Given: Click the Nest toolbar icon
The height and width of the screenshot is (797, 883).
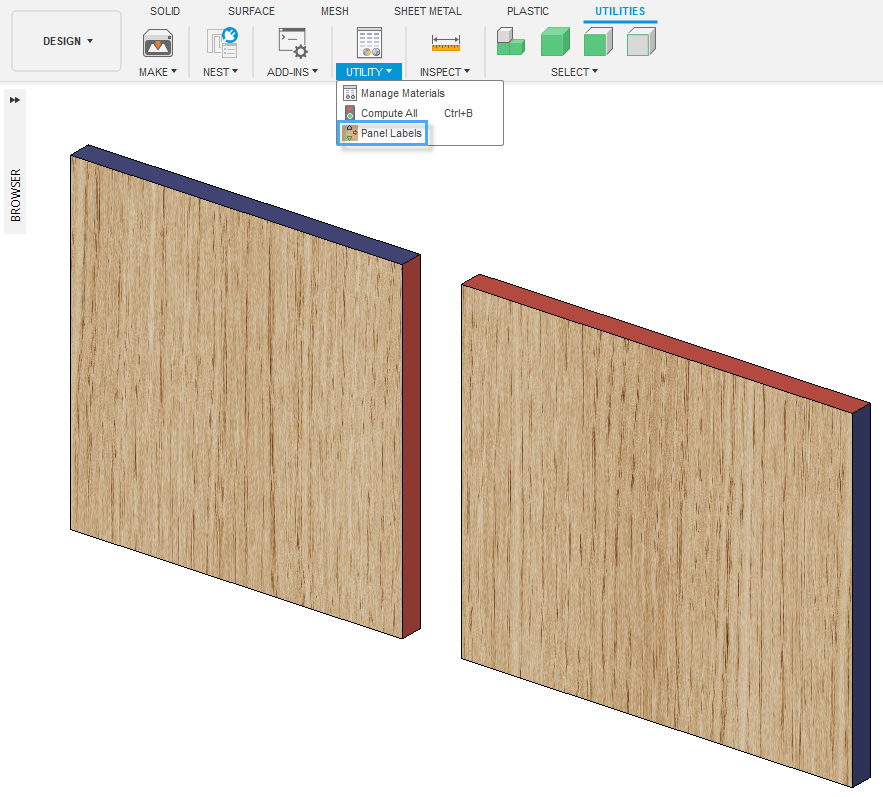Looking at the screenshot, I should point(221,42).
